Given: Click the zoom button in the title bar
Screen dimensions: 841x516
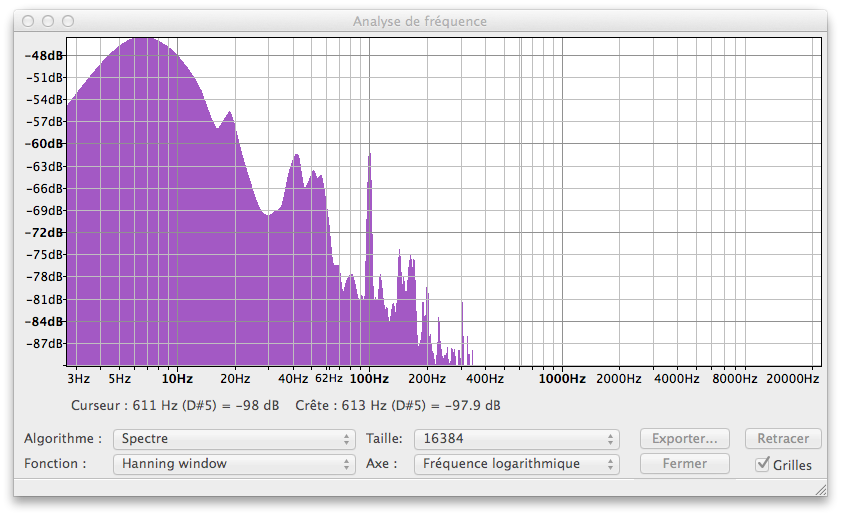Looking at the screenshot, I should (x=68, y=21).
